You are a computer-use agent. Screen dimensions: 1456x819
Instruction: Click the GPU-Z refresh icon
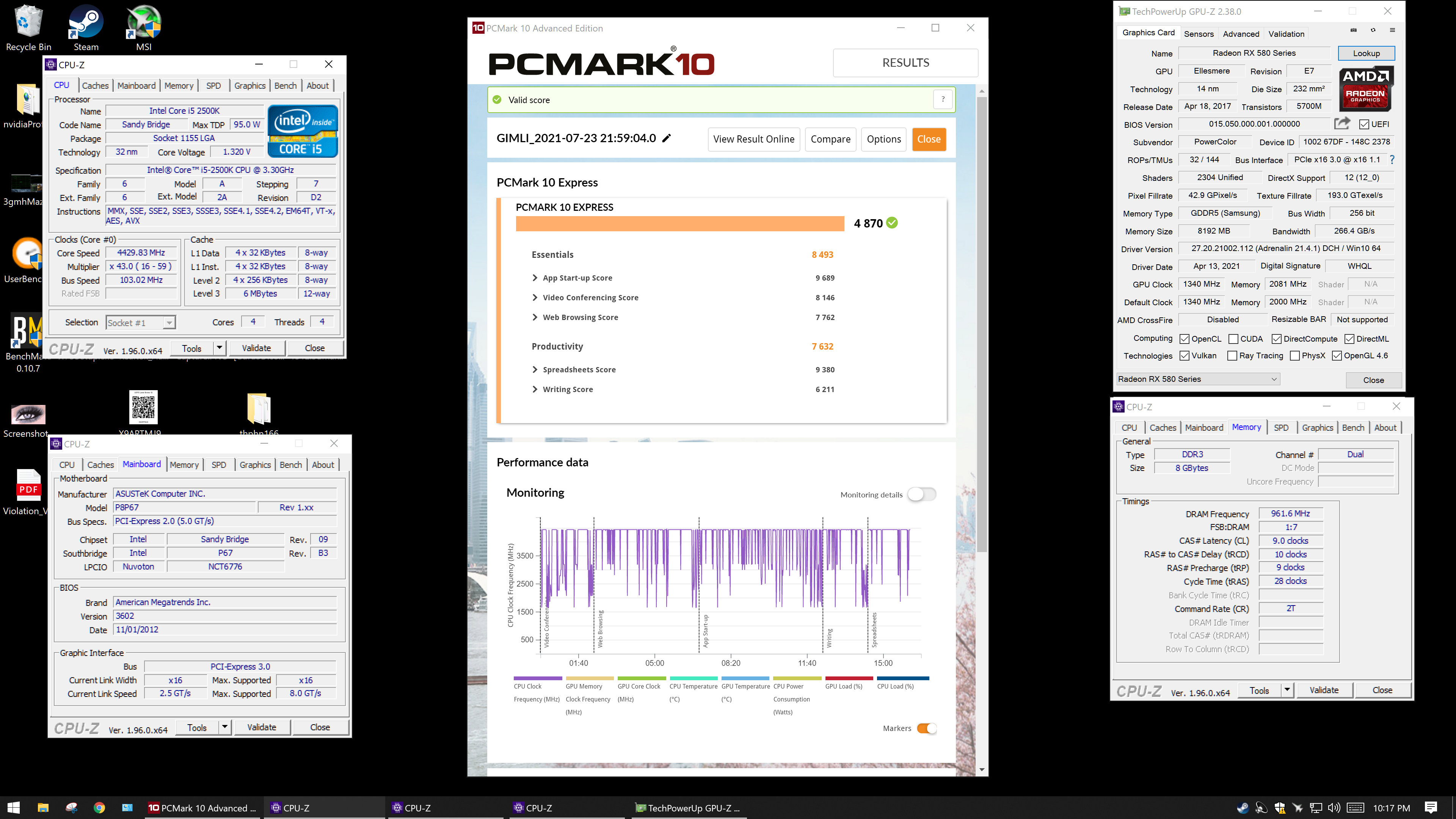[1373, 30]
